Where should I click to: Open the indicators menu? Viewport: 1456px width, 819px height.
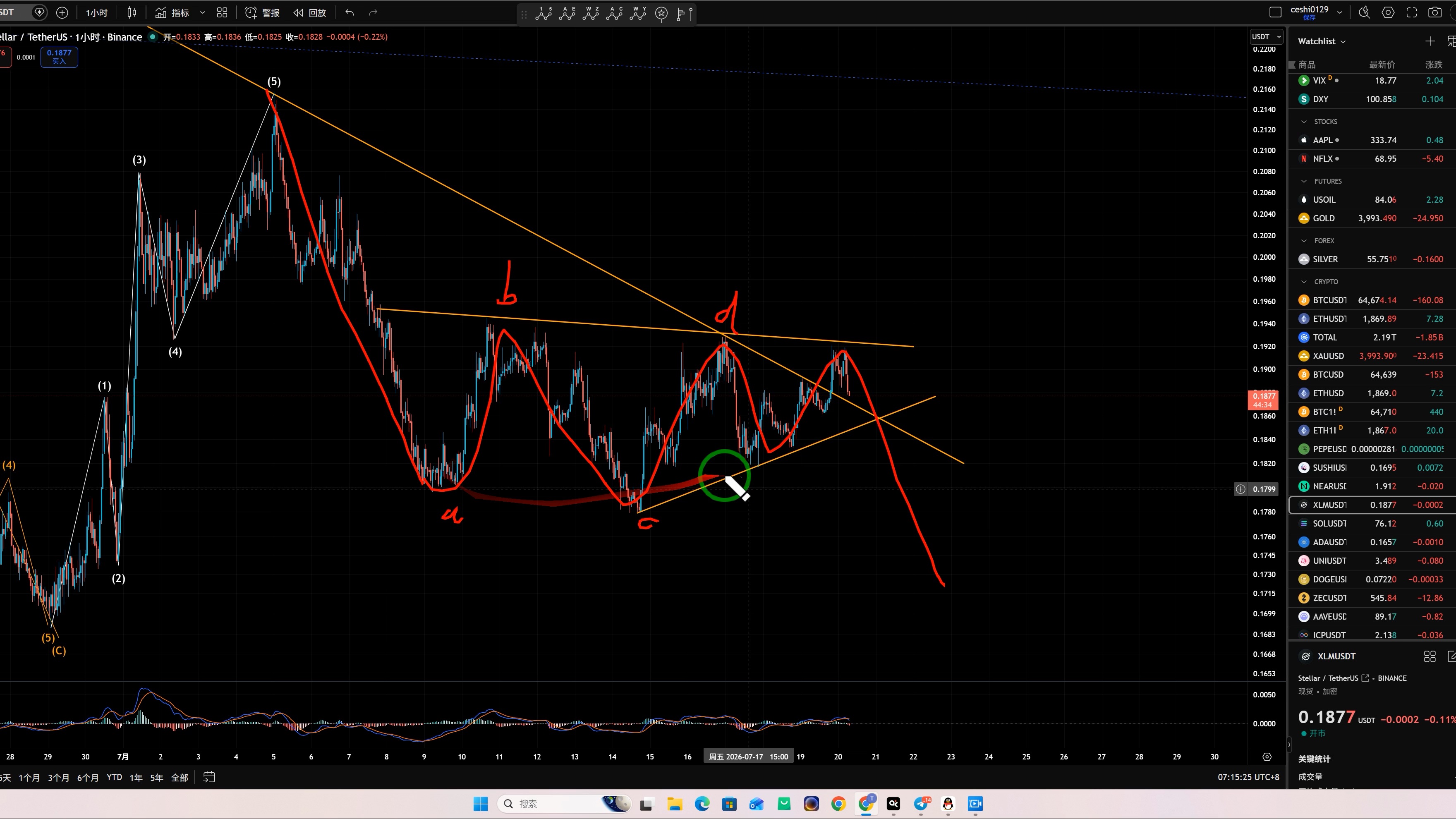(172, 12)
